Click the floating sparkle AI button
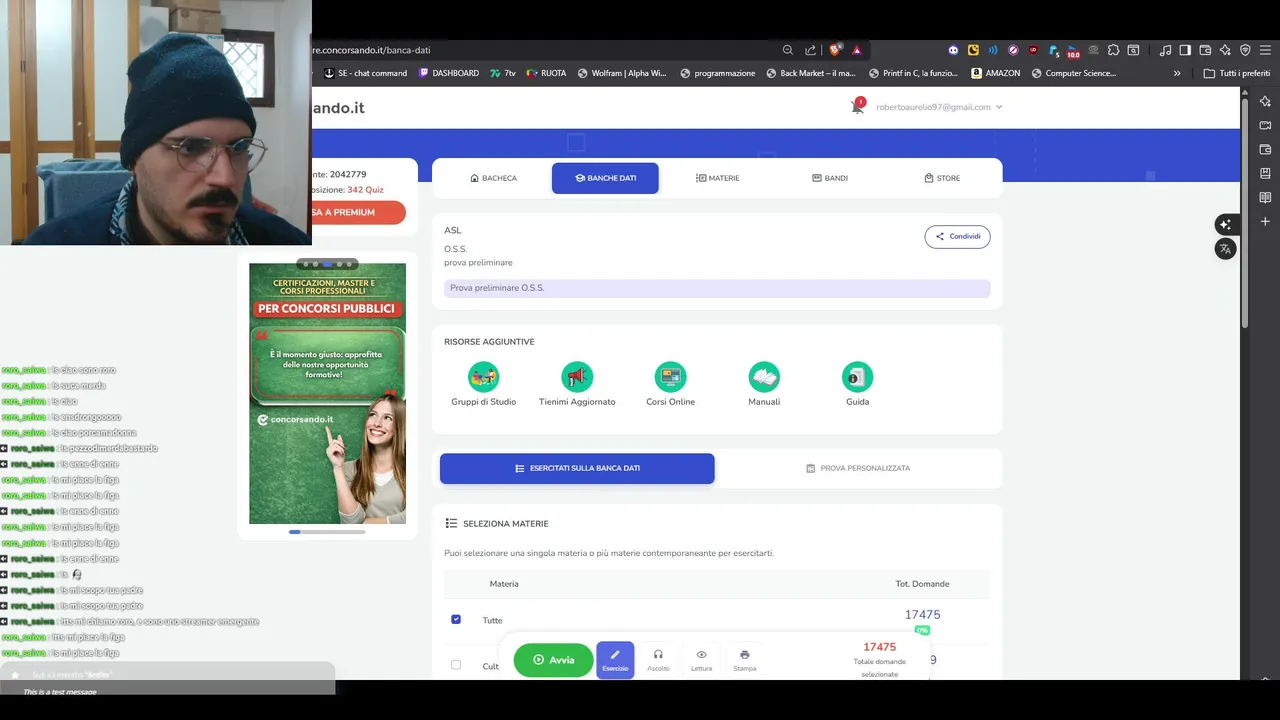The height and width of the screenshot is (720, 1280). coord(1225,224)
